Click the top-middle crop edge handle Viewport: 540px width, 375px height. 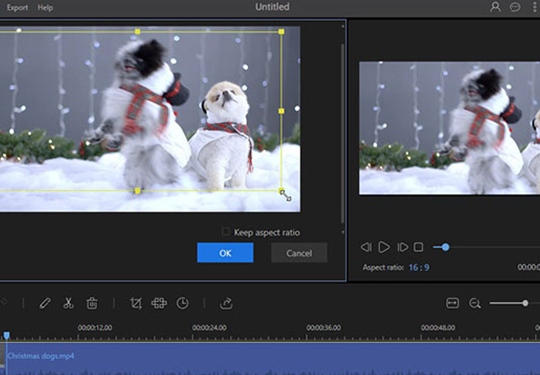[x=137, y=32]
